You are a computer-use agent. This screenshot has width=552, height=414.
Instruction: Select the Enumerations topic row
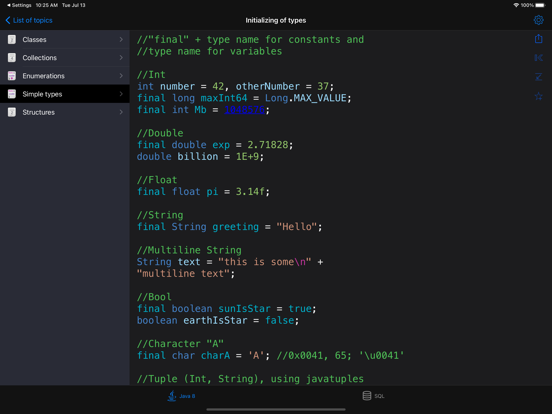click(x=65, y=76)
